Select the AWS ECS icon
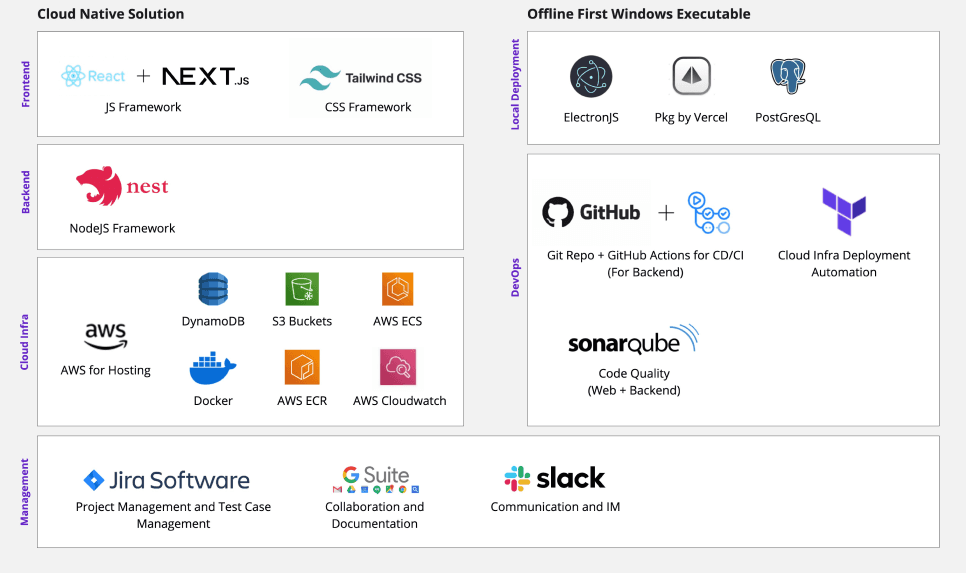The width and height of the screenshot is (966, 573). tap(397, 289)
